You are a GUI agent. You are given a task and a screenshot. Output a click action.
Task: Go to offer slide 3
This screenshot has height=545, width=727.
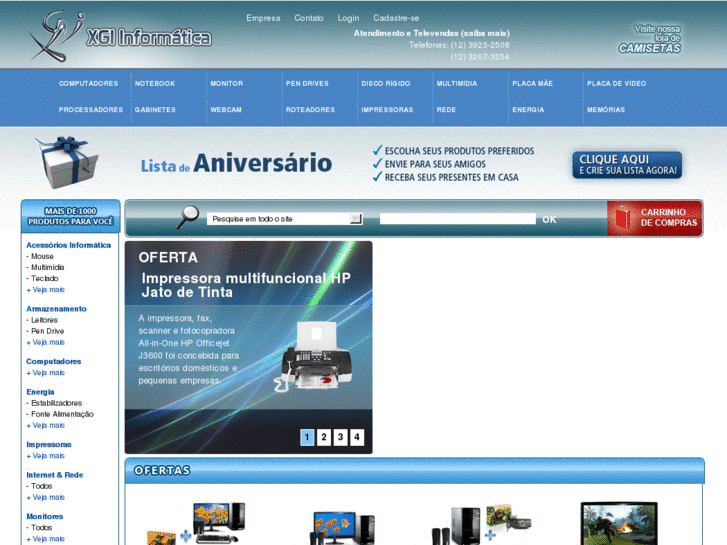tap(340, 437)
